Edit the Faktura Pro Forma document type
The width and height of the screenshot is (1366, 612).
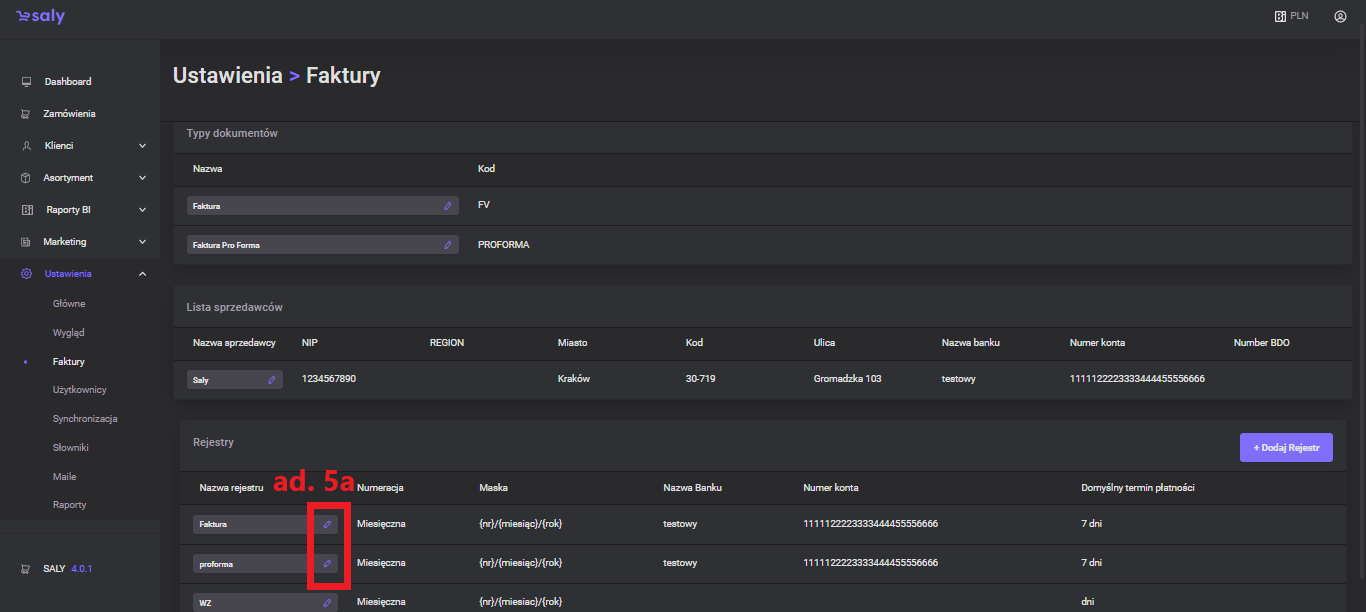coord(448,245)
